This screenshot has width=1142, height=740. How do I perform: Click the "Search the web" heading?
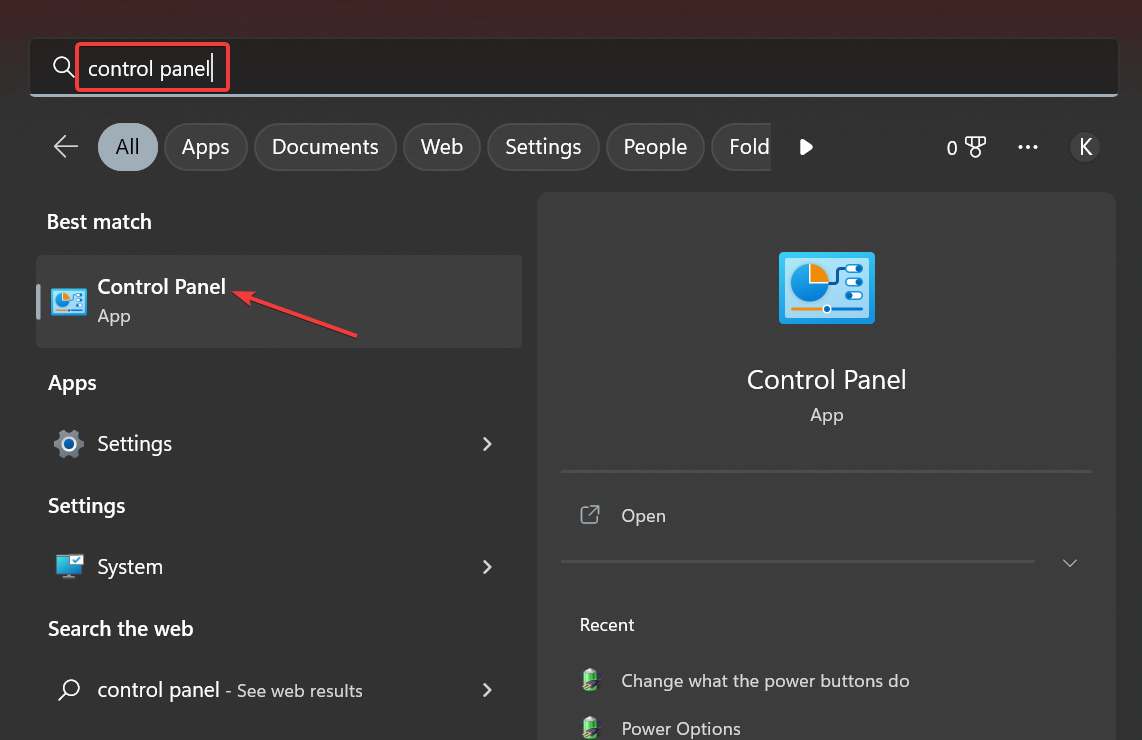(x=121, y=629)
